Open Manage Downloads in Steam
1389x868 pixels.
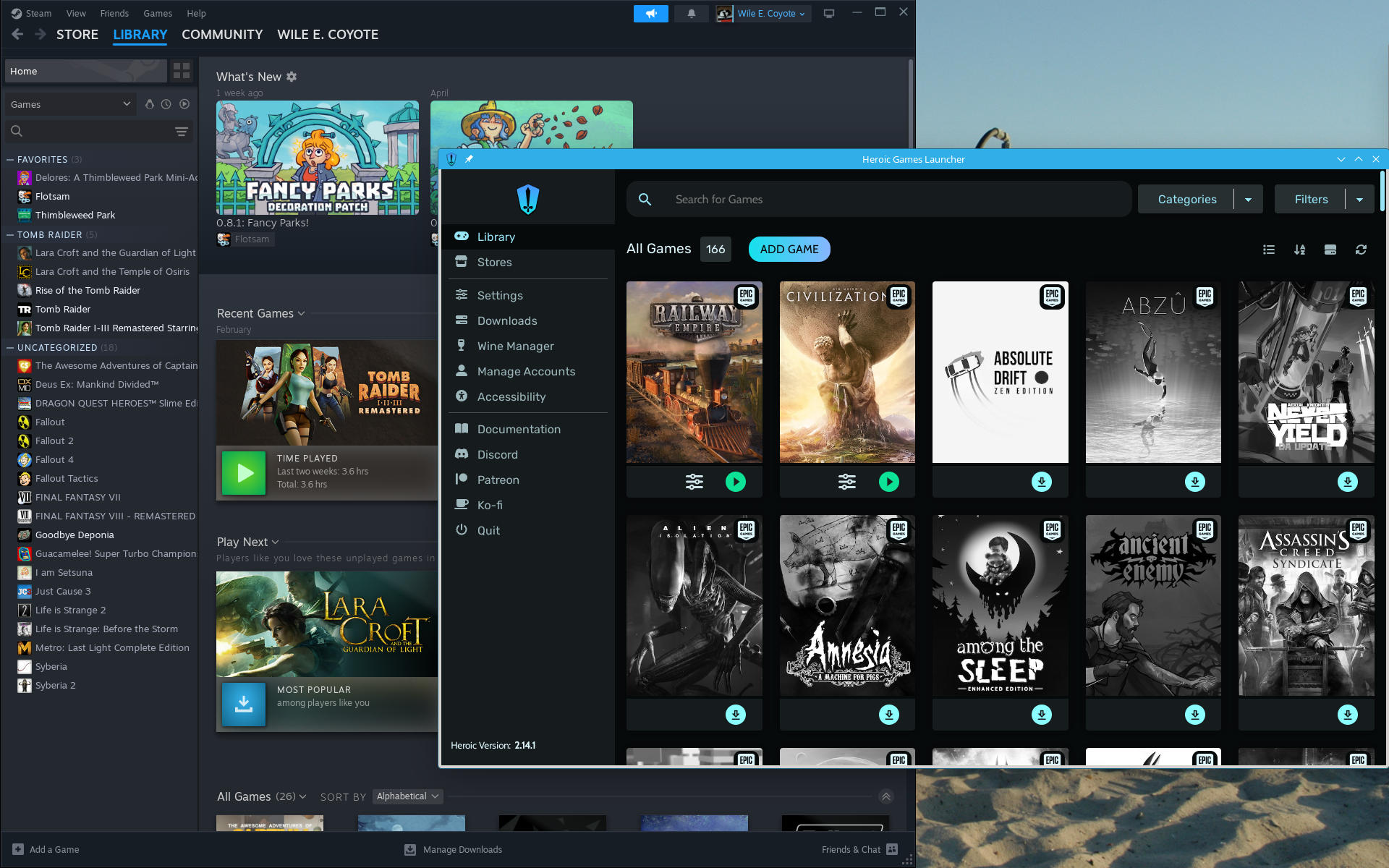pos(454,849)
